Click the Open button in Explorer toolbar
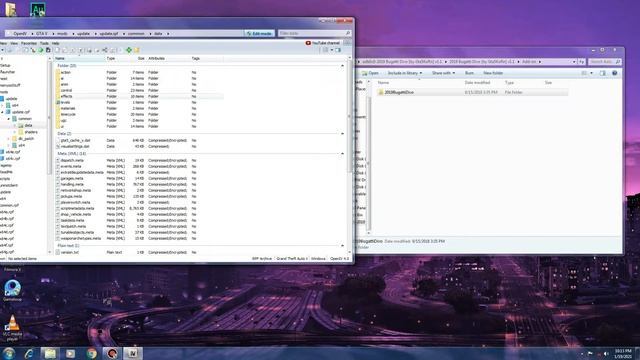The height and width of the screenshot is (360, 640). point(371,73)
